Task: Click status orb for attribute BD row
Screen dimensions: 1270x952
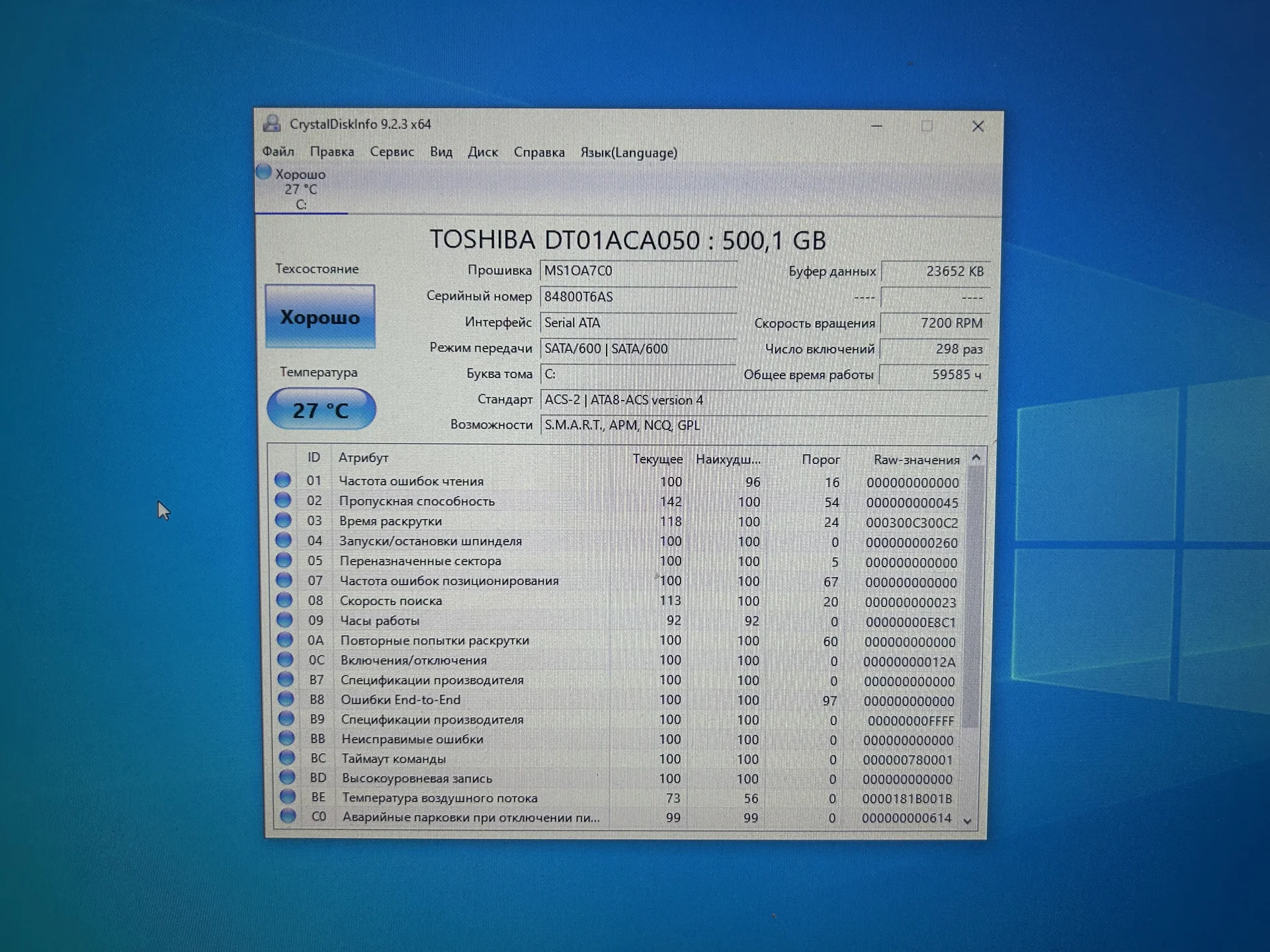Action: click(287, 777)
